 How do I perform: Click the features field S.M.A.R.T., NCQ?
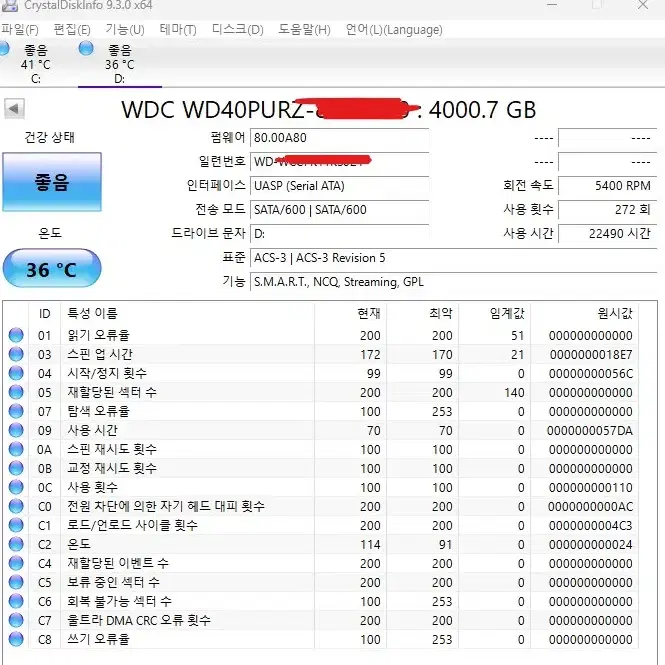click(453, 282)
